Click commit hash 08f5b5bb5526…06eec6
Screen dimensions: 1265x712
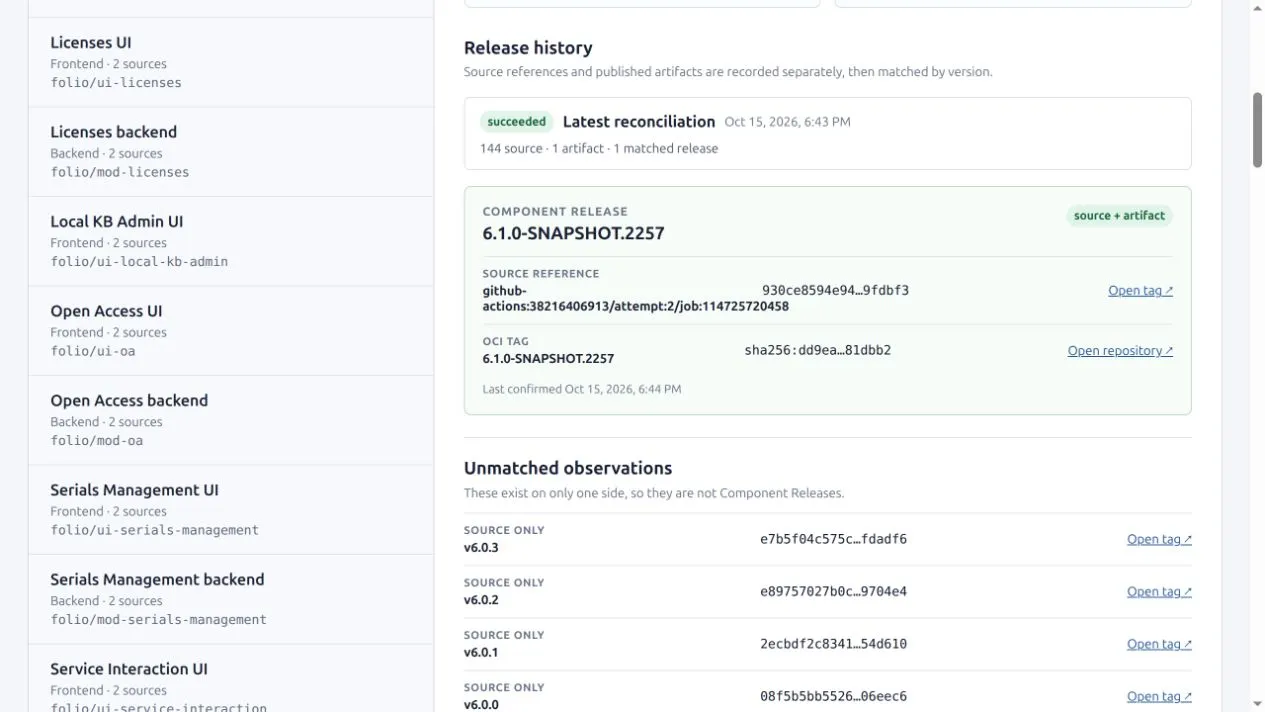(x=833, y=696)
